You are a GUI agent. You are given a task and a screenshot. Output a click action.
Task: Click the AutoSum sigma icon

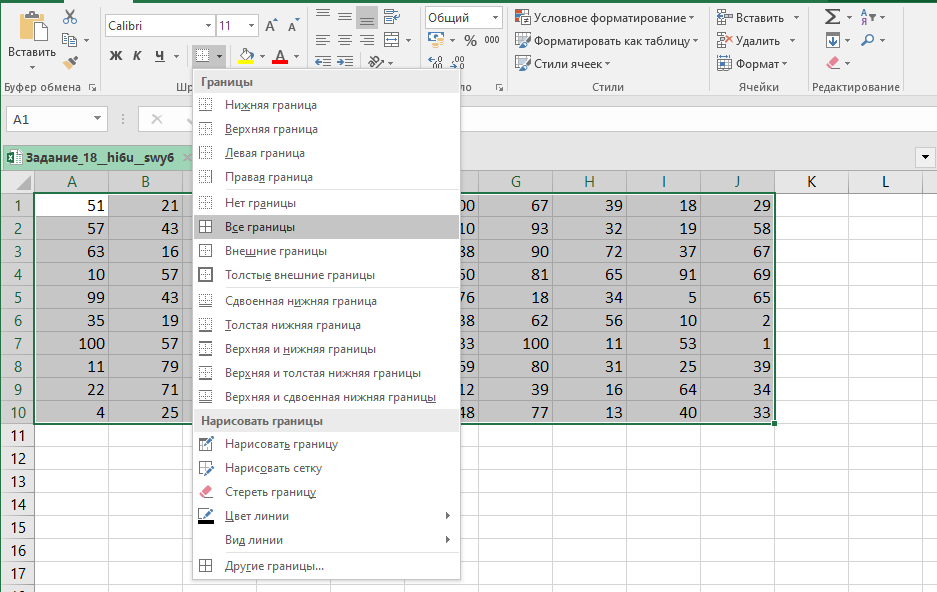tap(831, 17)
